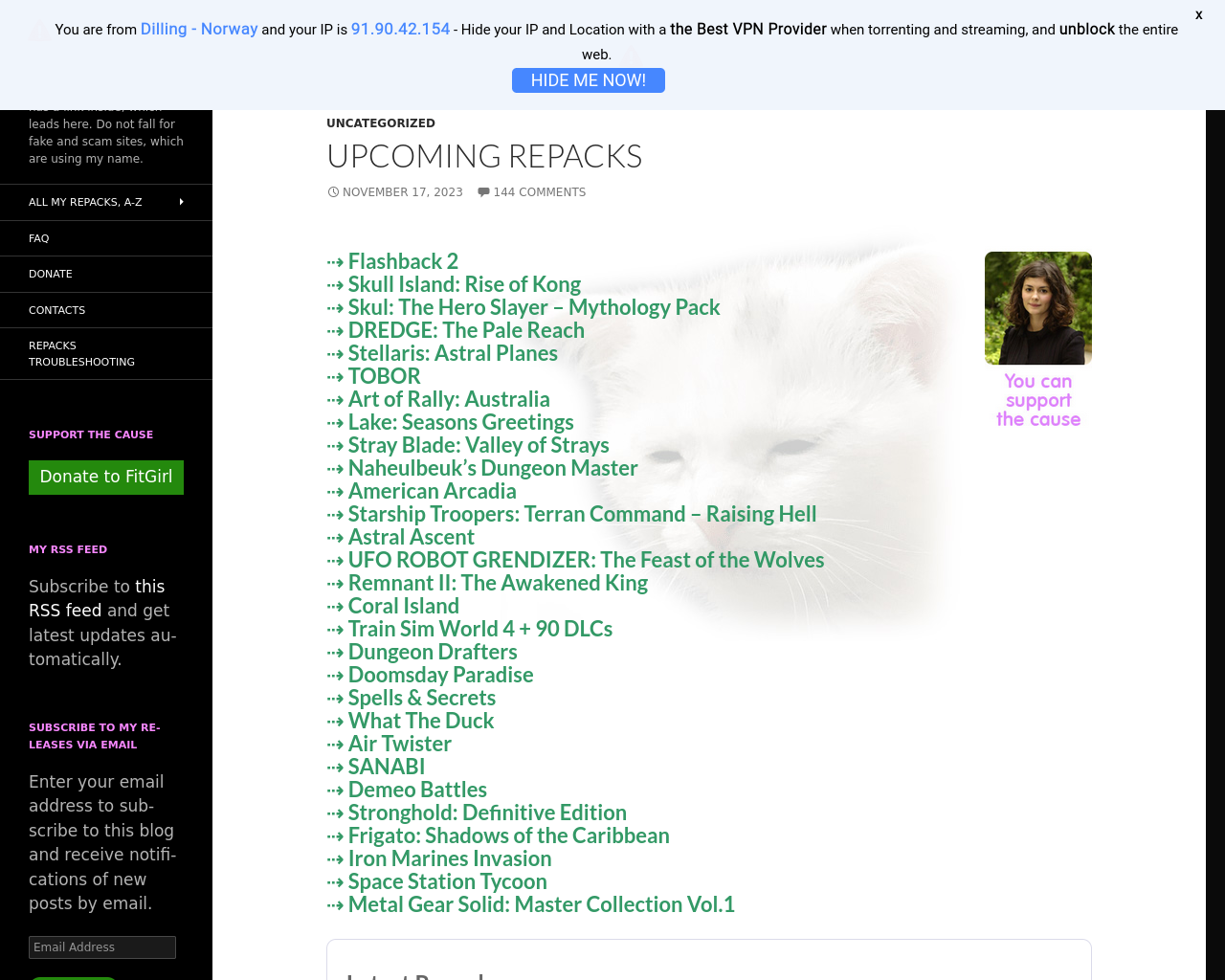Screen dimensions: 1225x980
Task: Select Train Sim World 4 + 90 DLCs
Action: coord(480,629)
